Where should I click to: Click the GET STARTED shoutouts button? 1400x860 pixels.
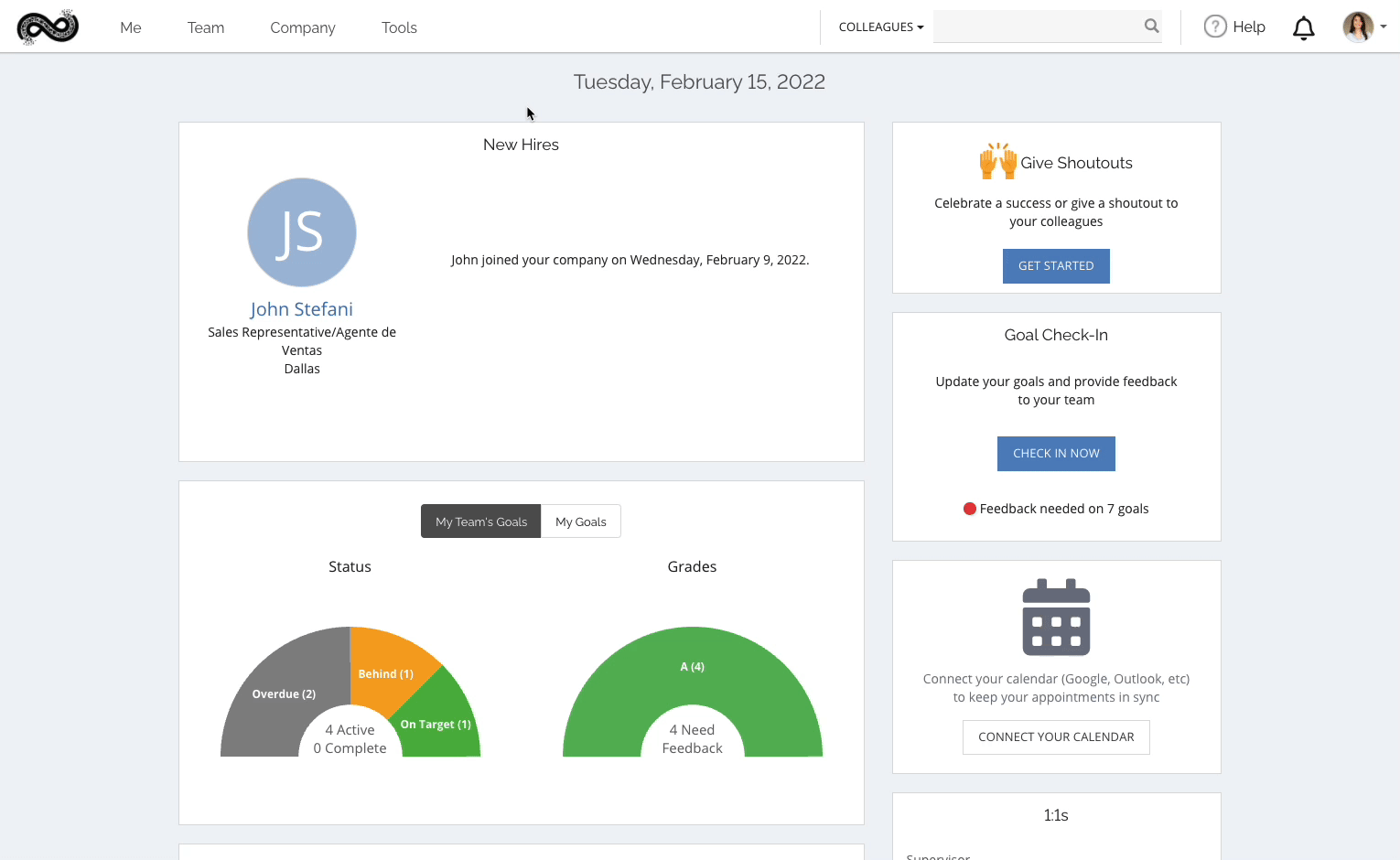click(1056, 266)
